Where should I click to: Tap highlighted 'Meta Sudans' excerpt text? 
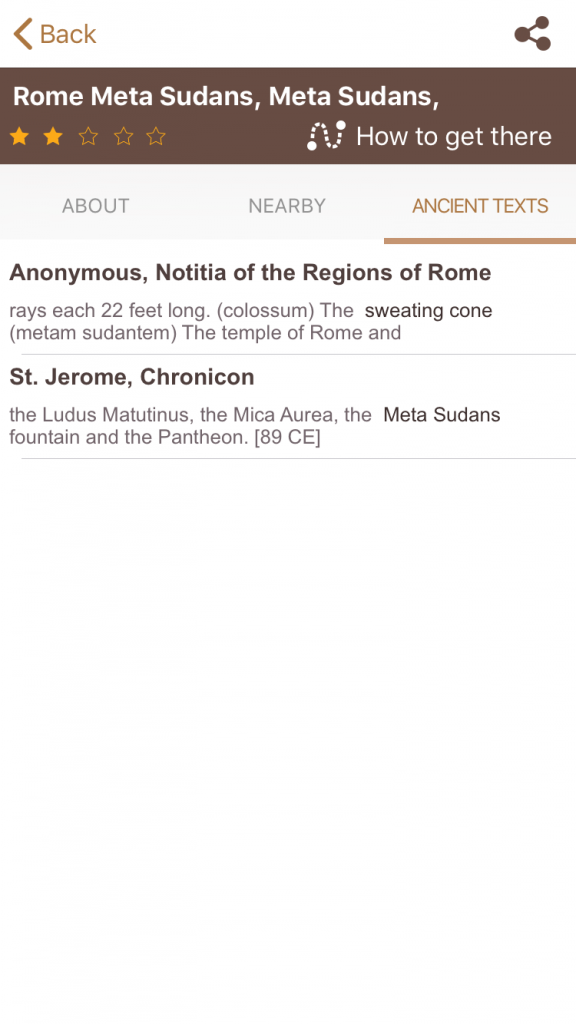(x=441, y=415)
